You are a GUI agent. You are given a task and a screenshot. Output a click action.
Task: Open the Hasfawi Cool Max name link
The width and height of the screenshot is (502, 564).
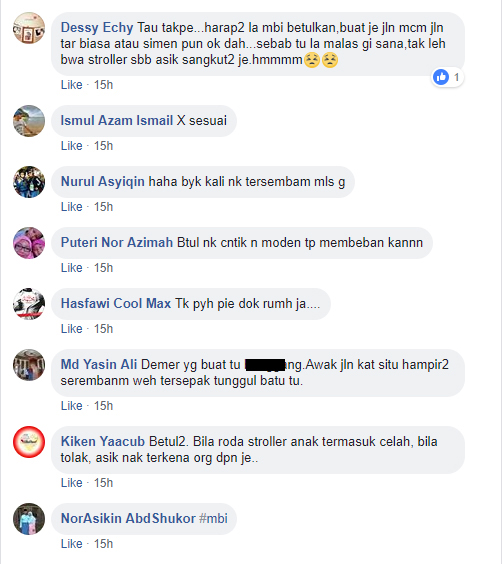point(116,304)
